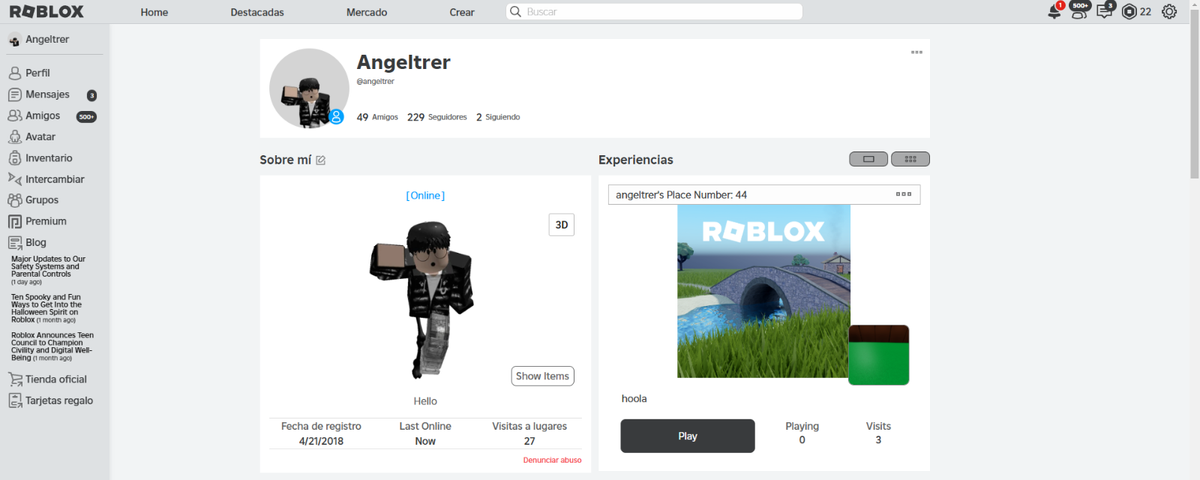Open the 49 Amigos list
The width and height of the screenshot is (1200, 480).
click(x=377, y=117)
